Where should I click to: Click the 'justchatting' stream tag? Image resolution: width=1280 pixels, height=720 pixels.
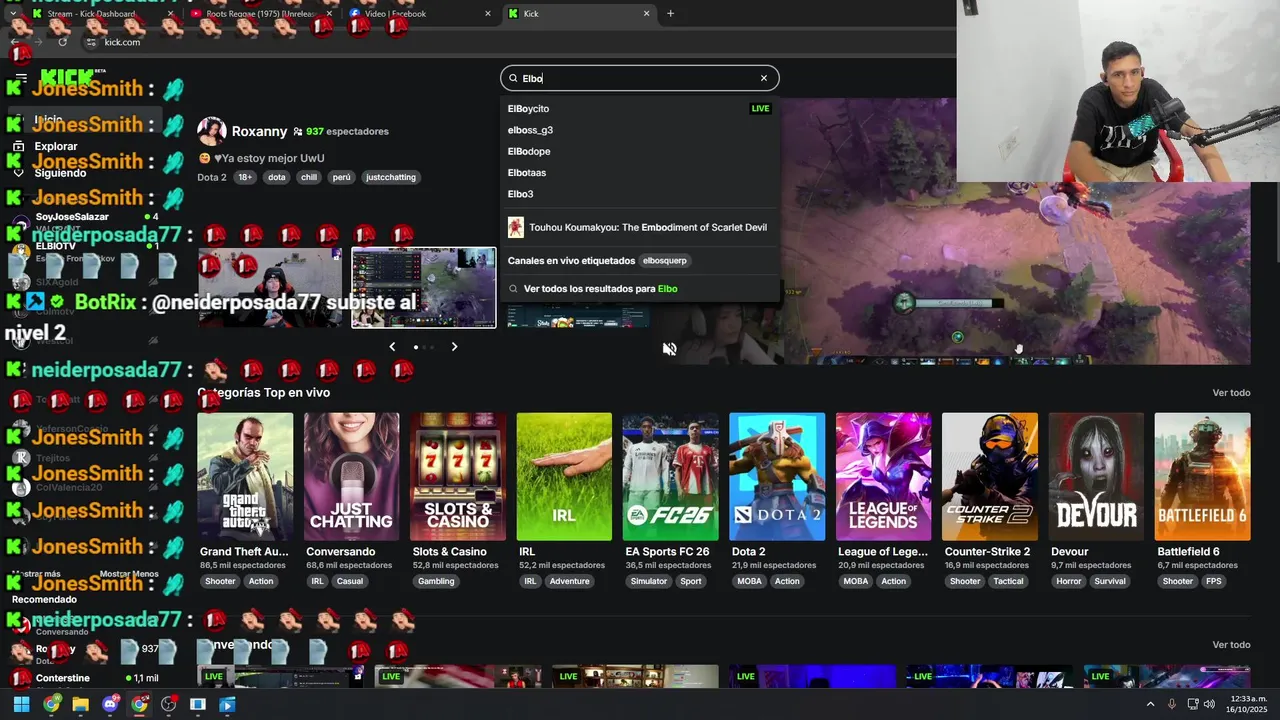(391, 177)
